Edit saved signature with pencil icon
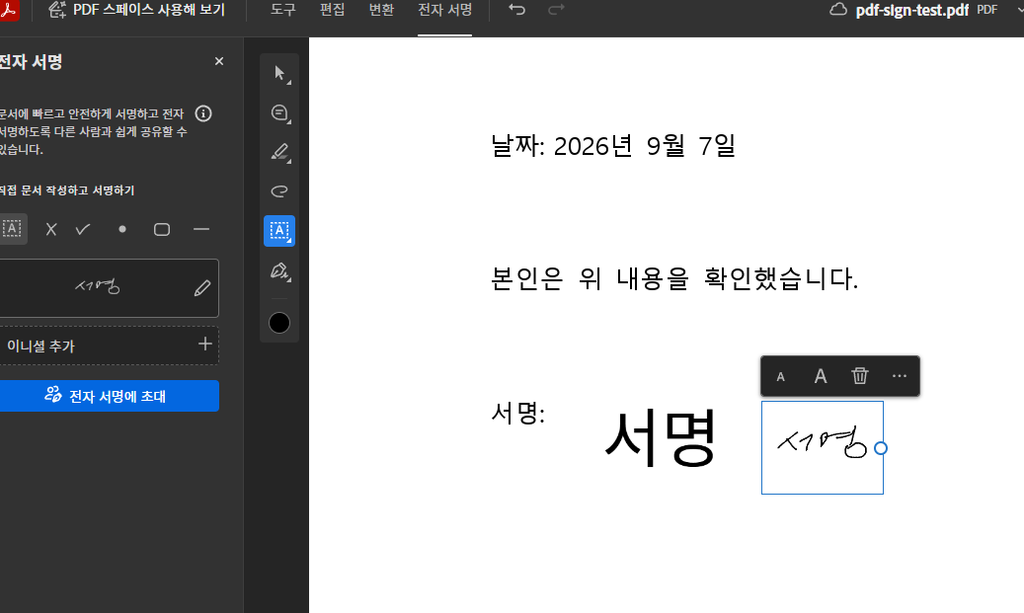 202,288
